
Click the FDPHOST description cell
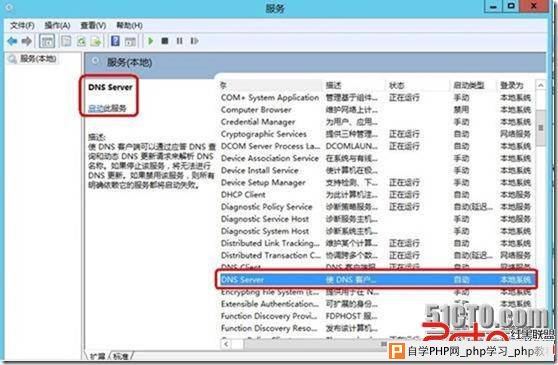tap(352, 316)
